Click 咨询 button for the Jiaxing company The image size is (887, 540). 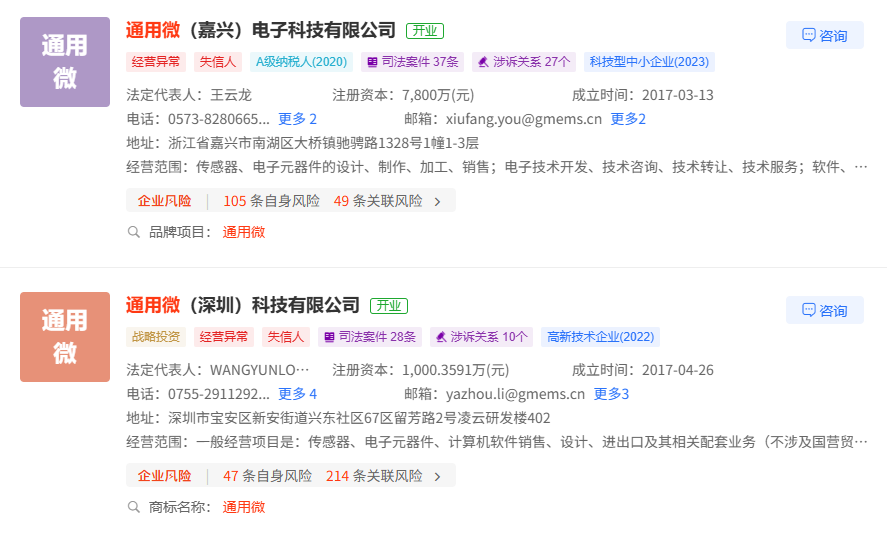824,36
